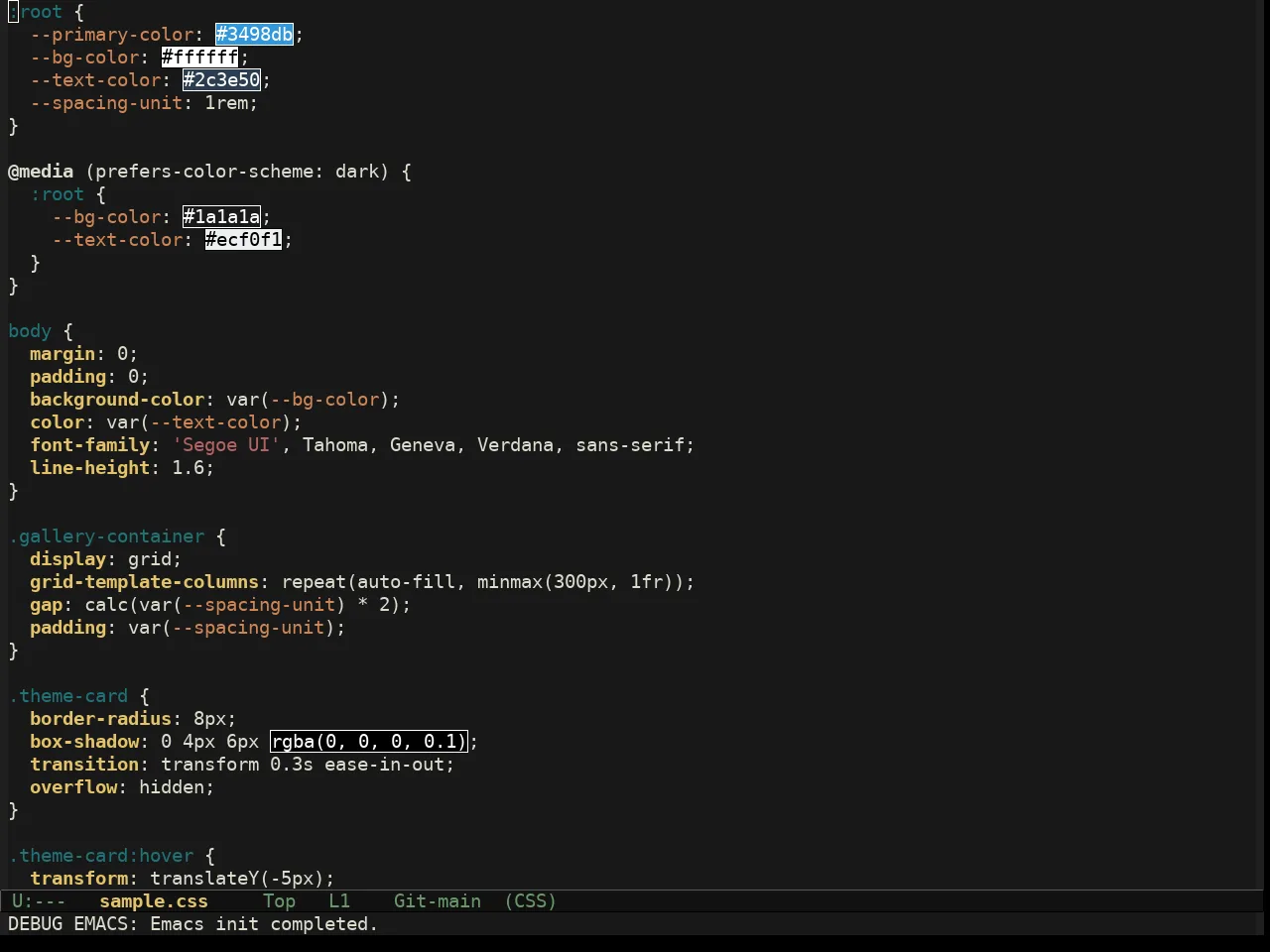The height and width of the screenshot is (952, 1270).
Task: Click the gap property name
Action: [x=47, y=605]
